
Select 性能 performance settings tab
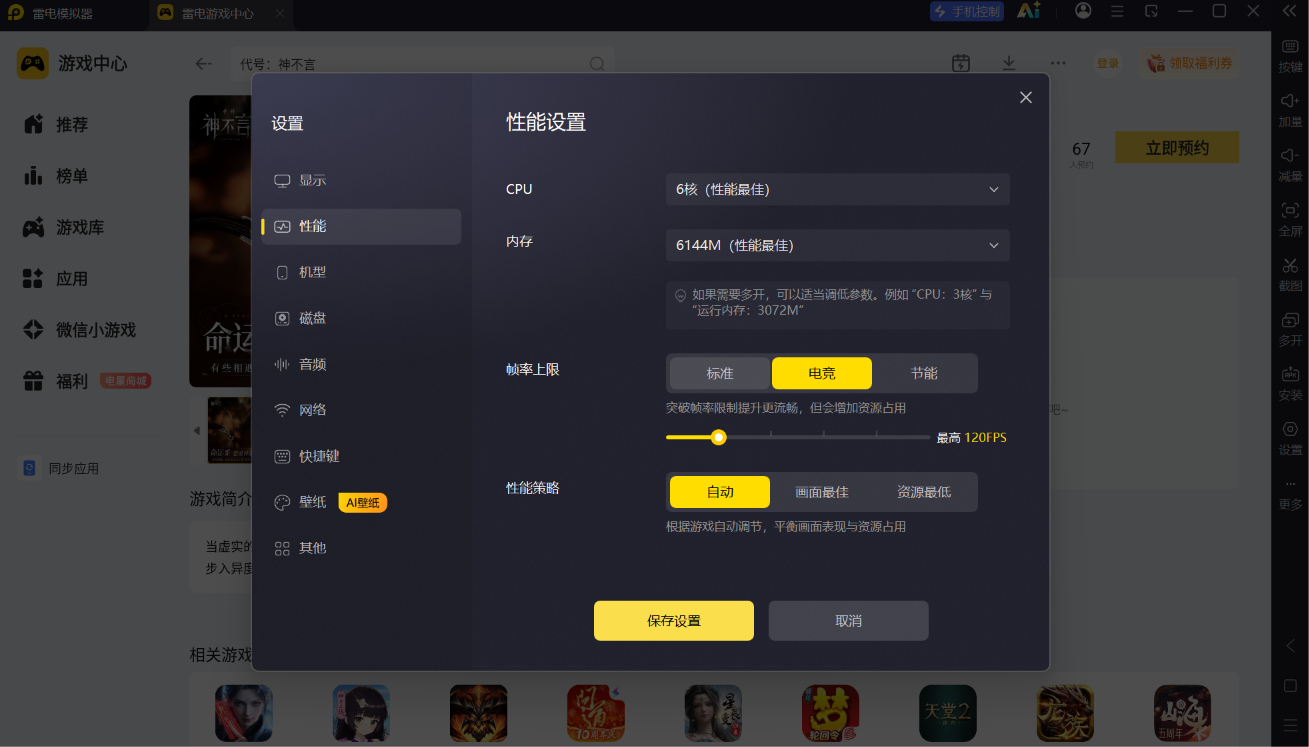tap(361, 226)
